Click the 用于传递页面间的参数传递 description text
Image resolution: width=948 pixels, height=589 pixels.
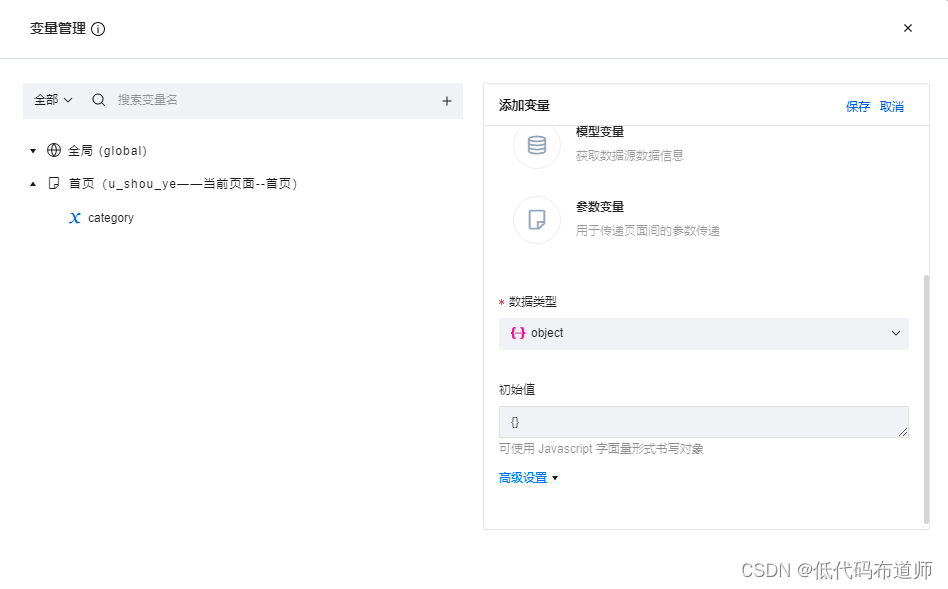point(648,231)
